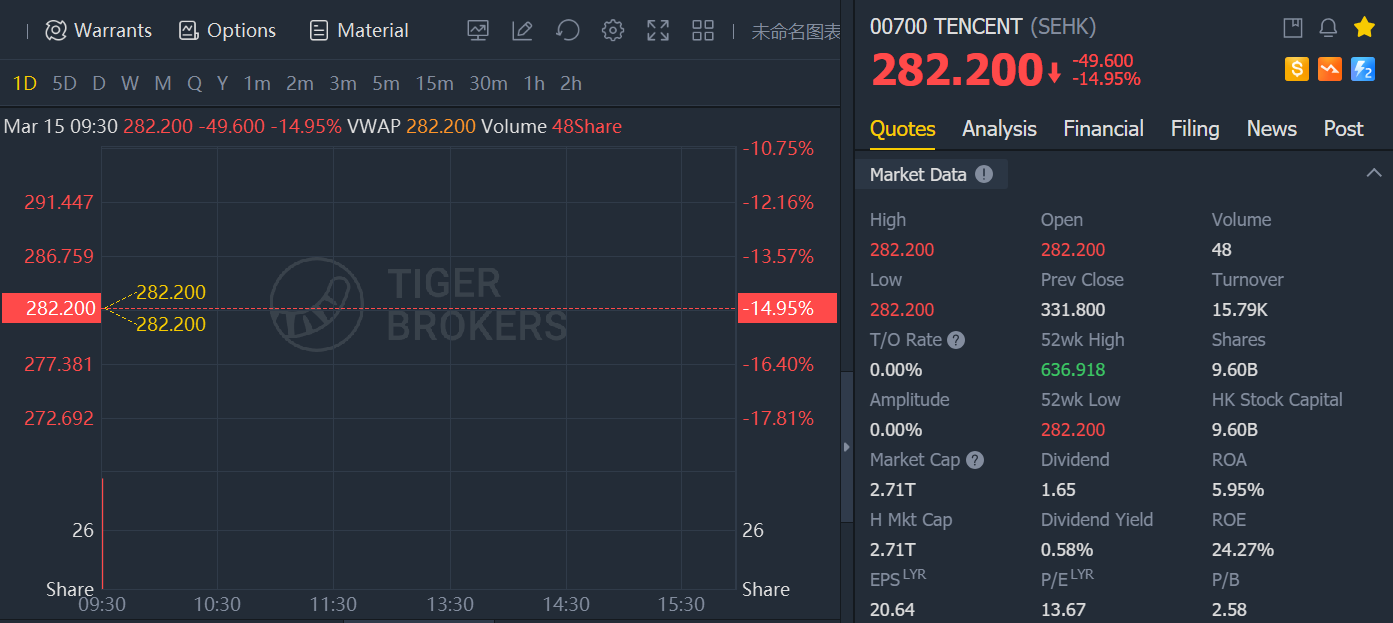The height and width of the screenshot is (623, 1393).
Task: Toggle the yellow watchlist star for TENCENT
Action: tap(1364, 27)
